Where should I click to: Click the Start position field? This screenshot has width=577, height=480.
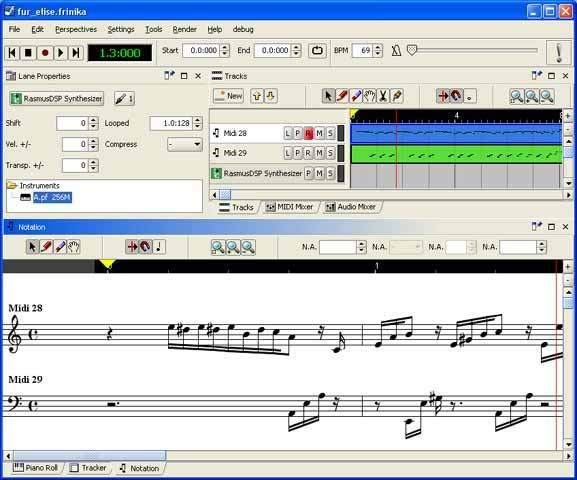pyautogui.click(x=201, y=50)
